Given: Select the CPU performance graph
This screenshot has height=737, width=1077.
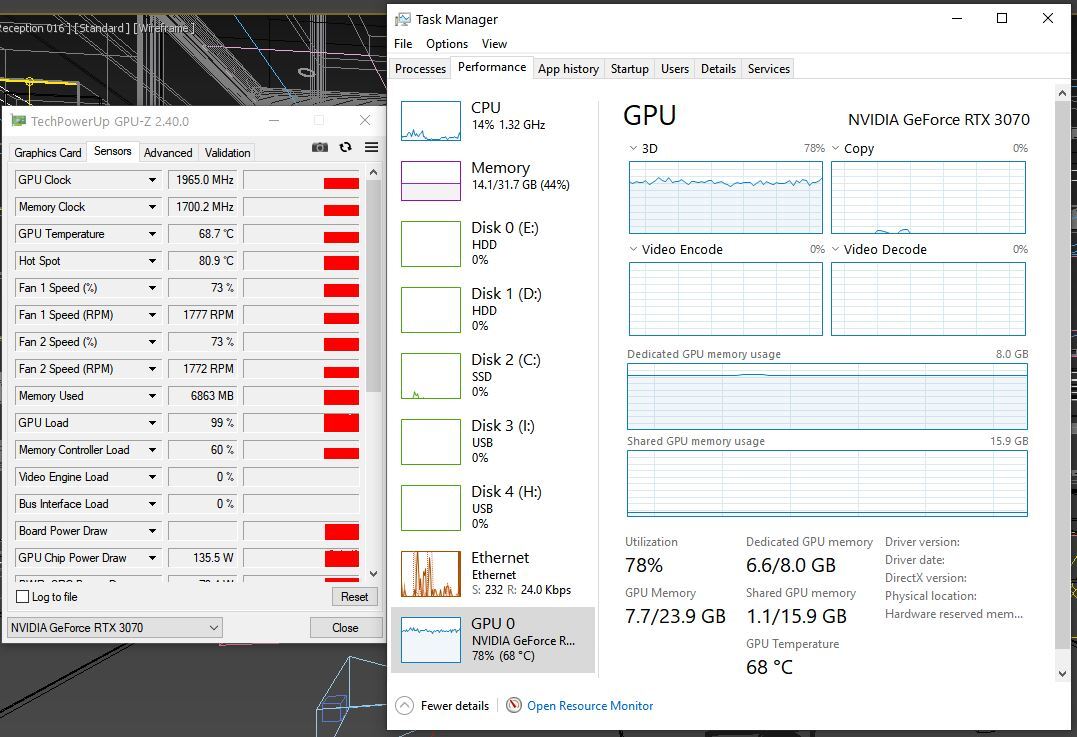Looking at the screenshot, I should (x=431, y=121).
